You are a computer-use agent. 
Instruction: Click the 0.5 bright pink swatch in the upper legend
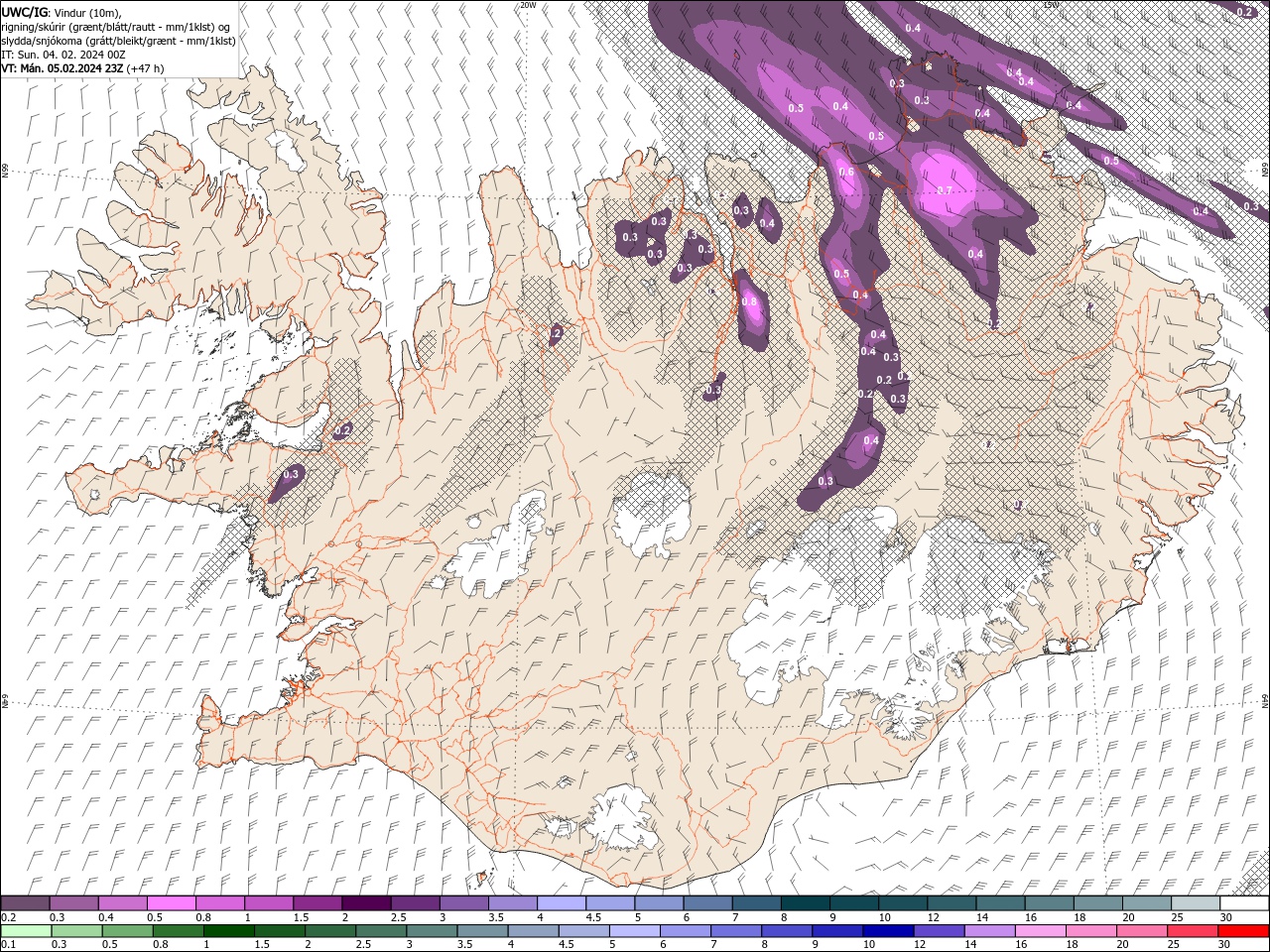(172, 903)
